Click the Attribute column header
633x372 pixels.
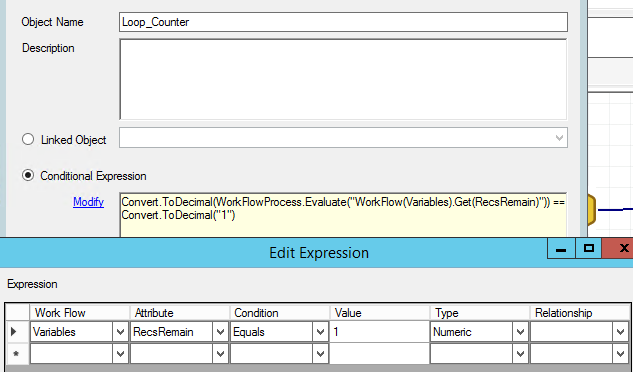(x=179, y=313)
